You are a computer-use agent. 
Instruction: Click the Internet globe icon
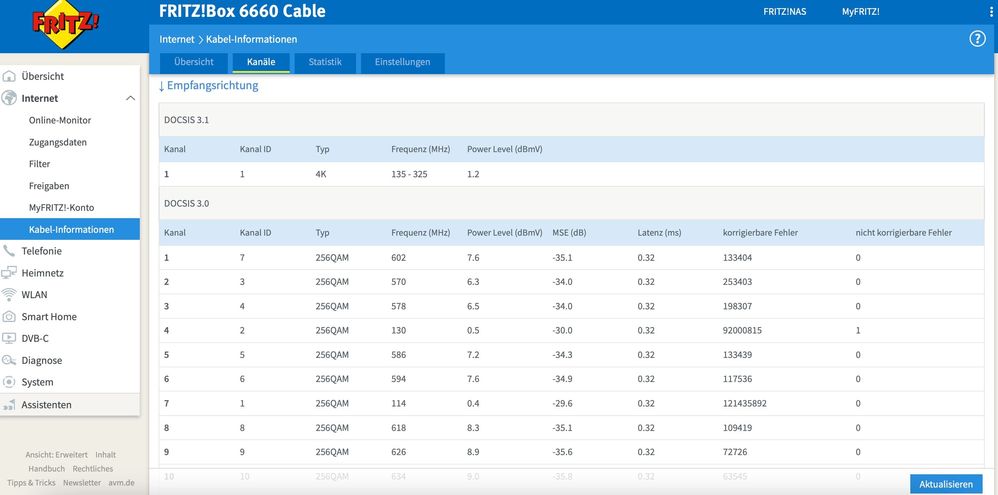(x=9, y=98)
